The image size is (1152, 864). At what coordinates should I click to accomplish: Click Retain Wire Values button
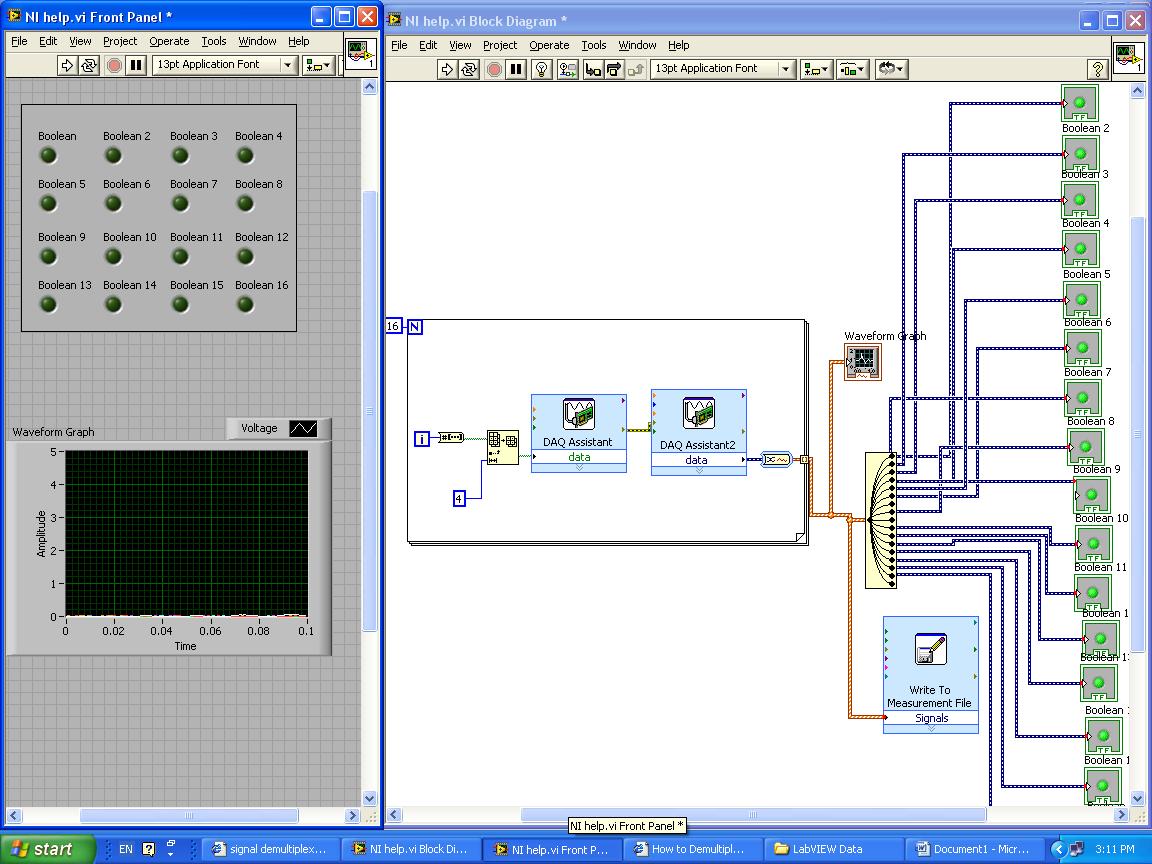[x=568, y=69]
